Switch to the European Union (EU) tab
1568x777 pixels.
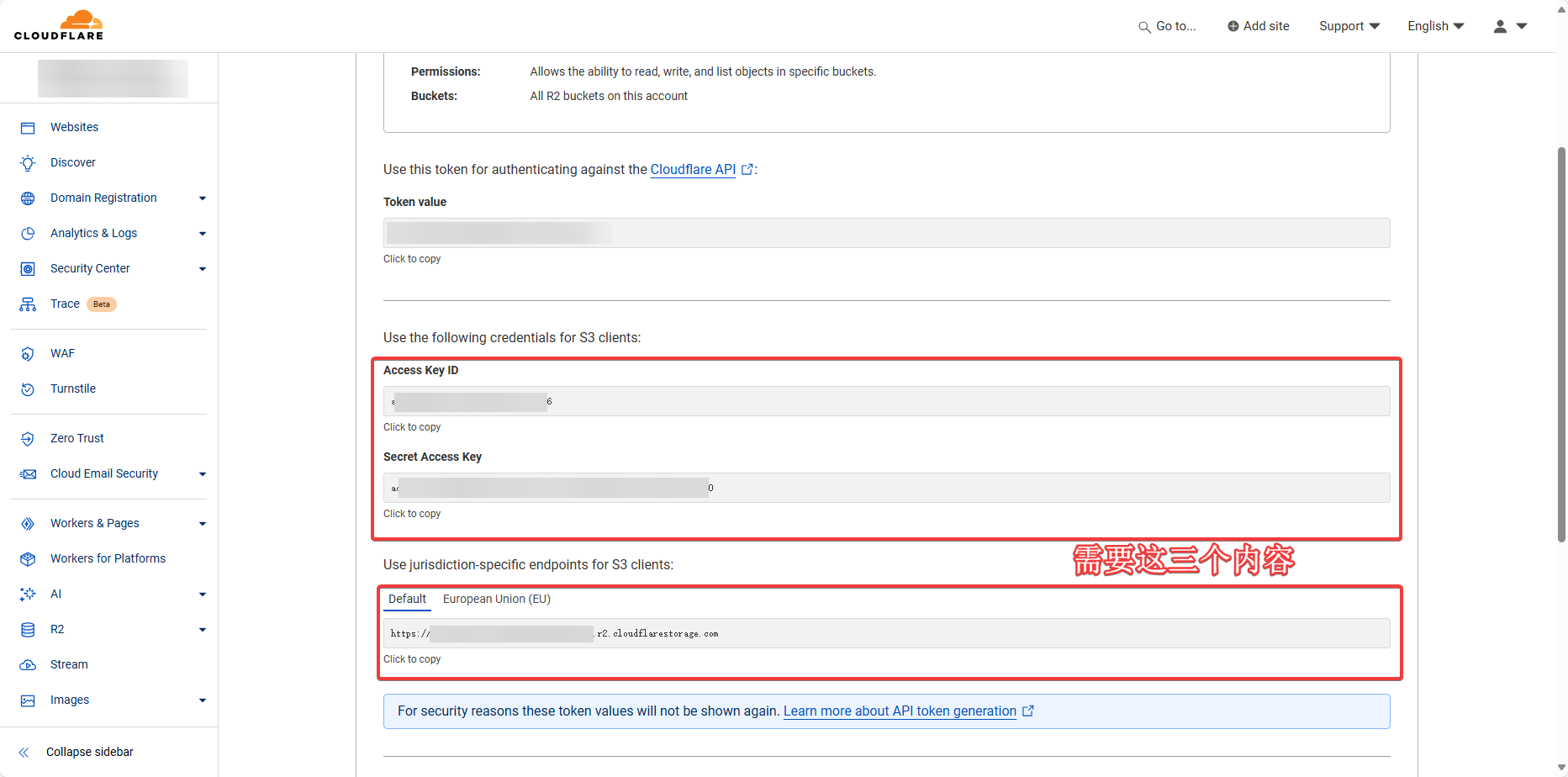pyautogui.click(x=496, y=599)
